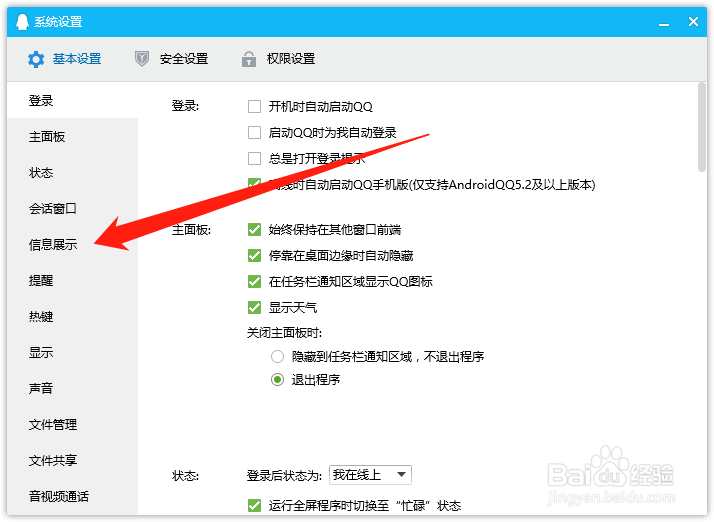Select 文件共享 in the left sidebar
Image resolution: width=714 pixels, height=522 pixels.
[72, 461]
